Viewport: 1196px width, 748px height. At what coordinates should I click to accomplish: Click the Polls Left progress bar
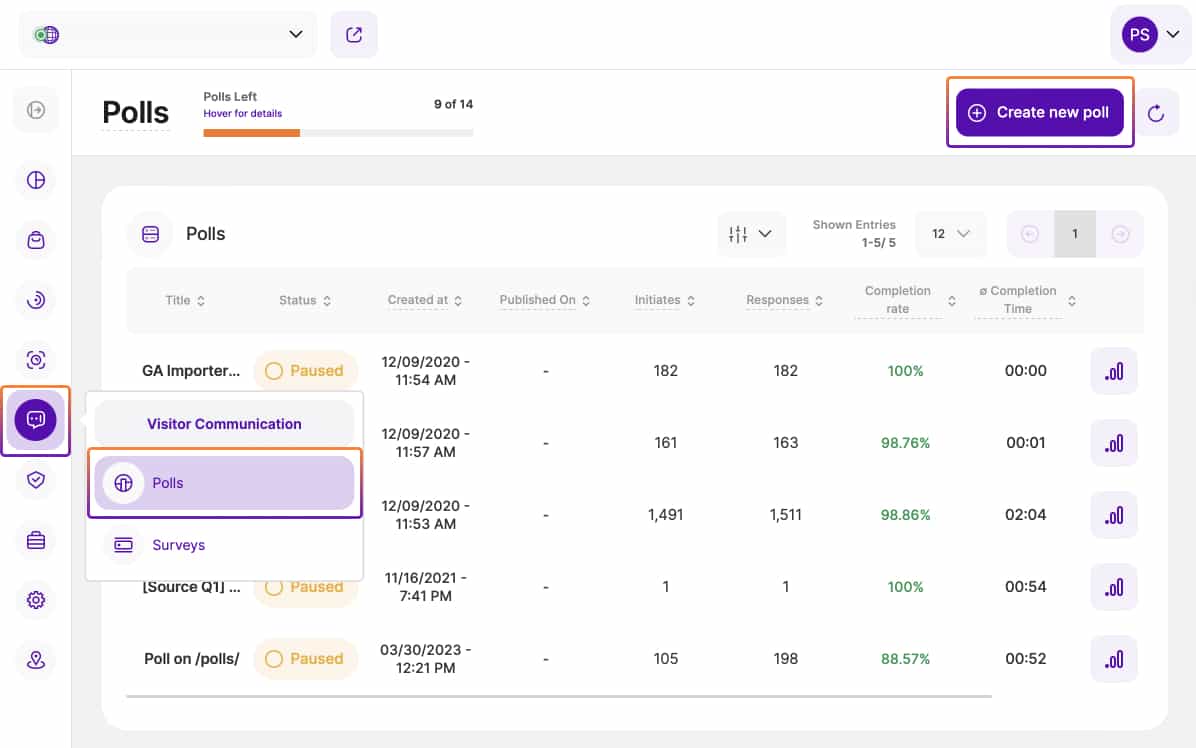coord(338,133)
